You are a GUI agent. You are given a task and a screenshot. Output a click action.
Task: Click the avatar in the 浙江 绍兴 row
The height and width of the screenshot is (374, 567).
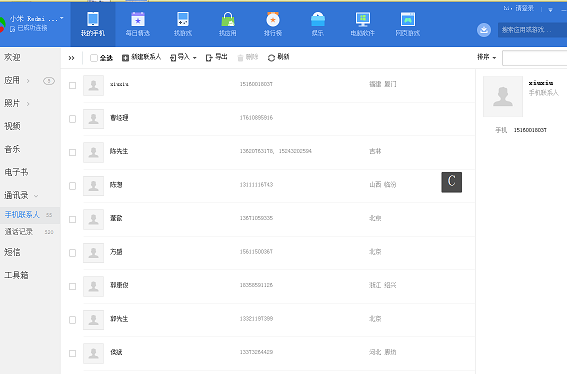point(93,286)
